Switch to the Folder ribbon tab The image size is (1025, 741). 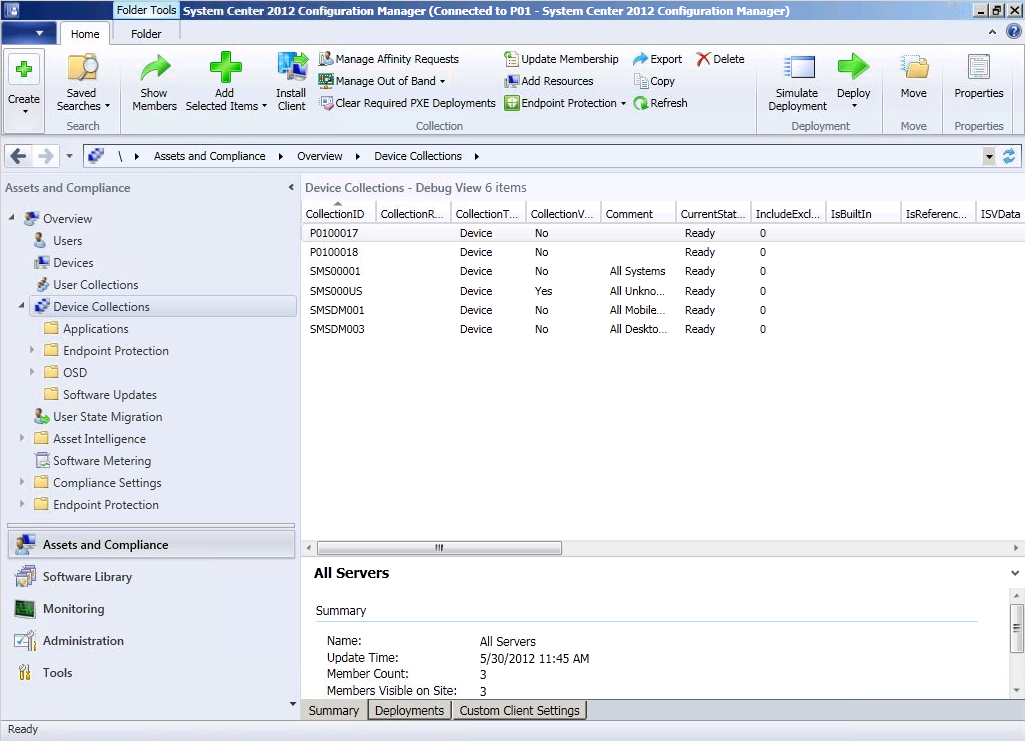click(146, 33)
